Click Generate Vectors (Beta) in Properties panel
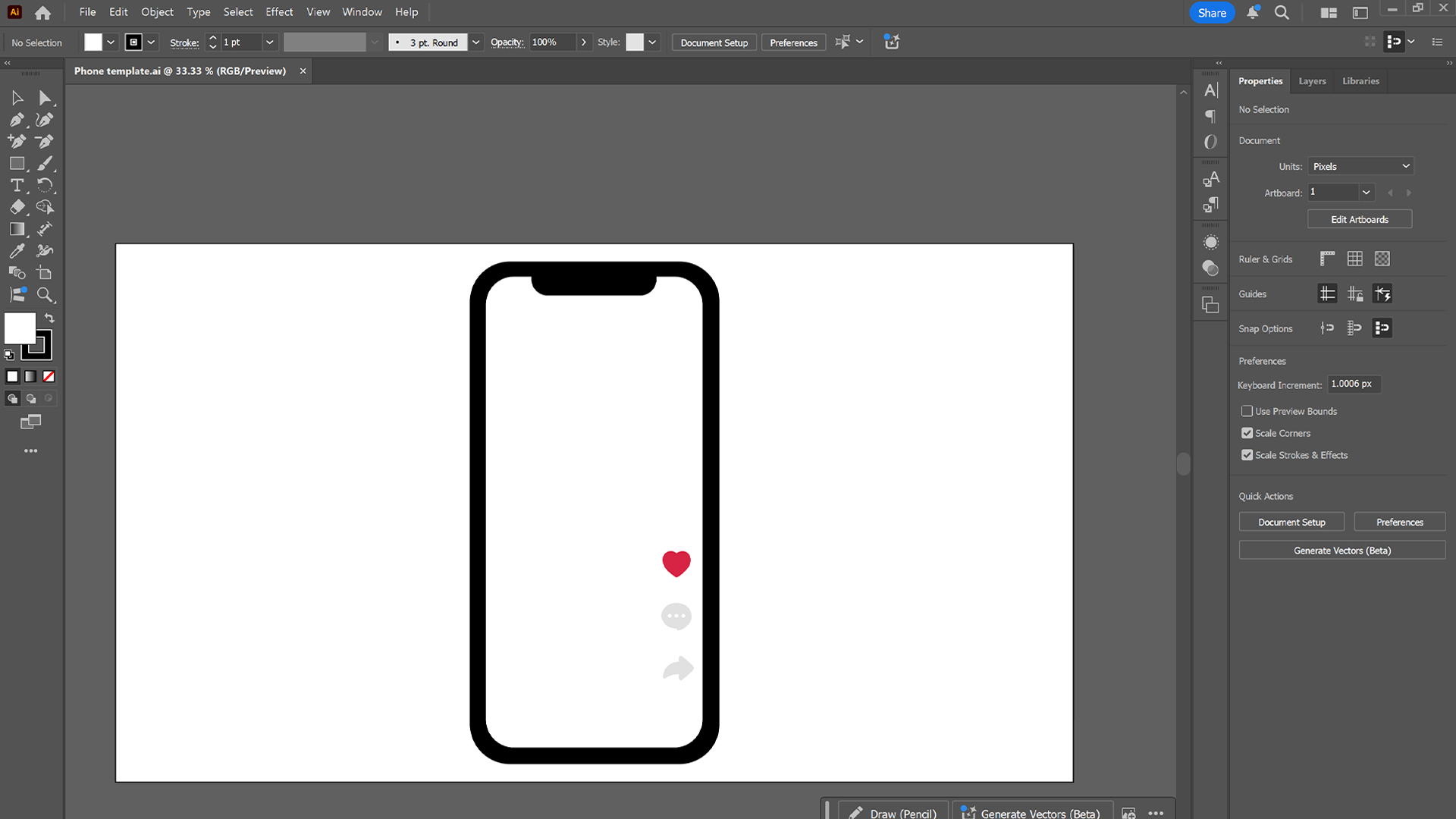Viewport: 1456px width, 819px height. (1342, 551)
